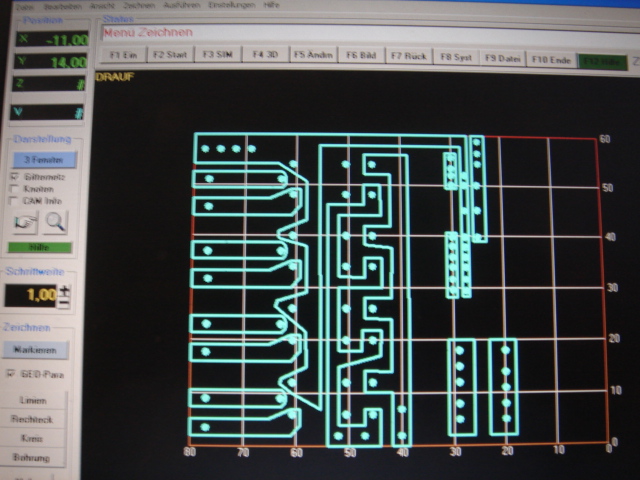
Task: Enable the CAN Info checkbox
Action: pyautogui.click(x=14, y=199)
